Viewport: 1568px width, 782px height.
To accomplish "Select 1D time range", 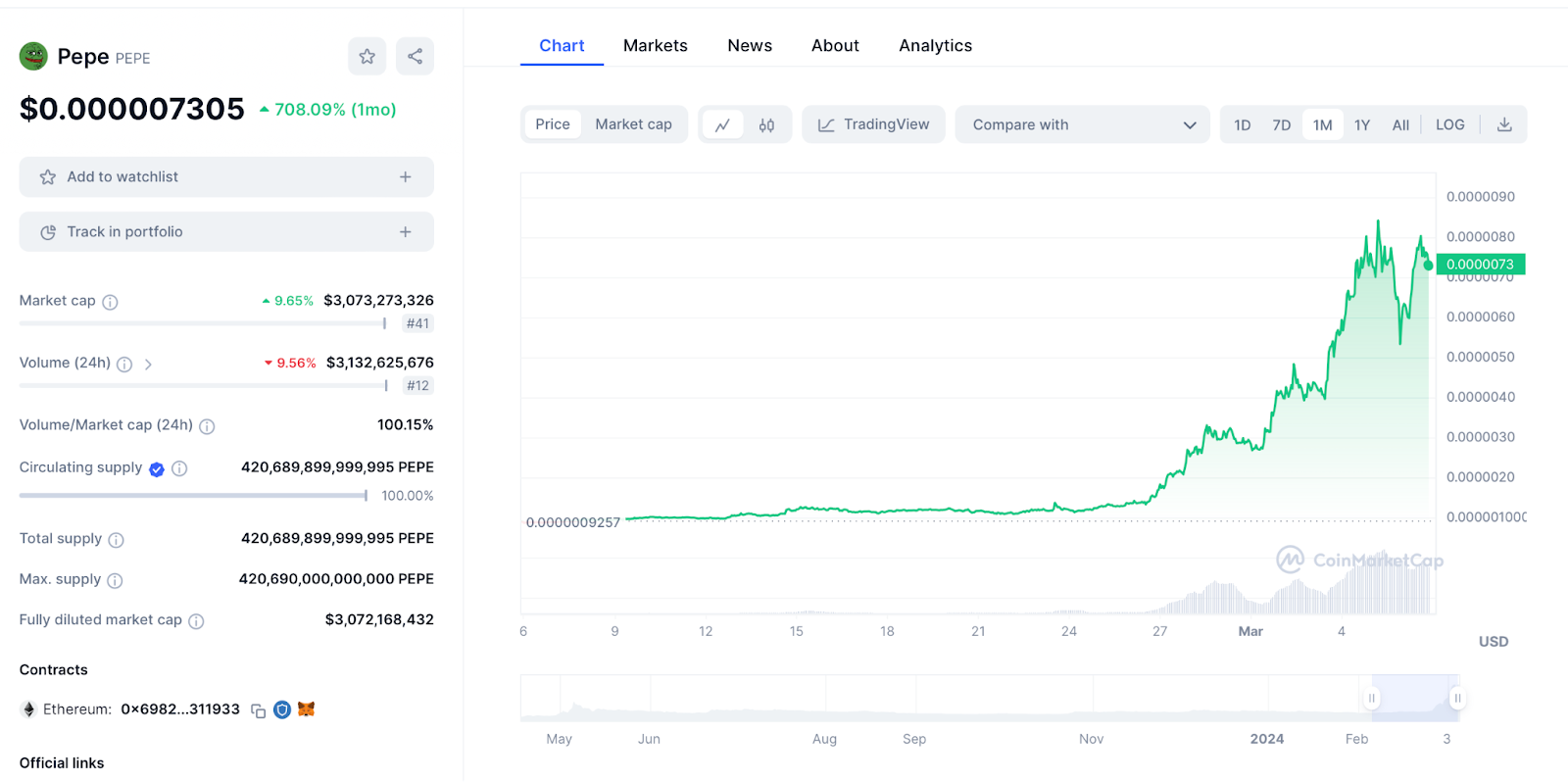I will point(1243,124).
